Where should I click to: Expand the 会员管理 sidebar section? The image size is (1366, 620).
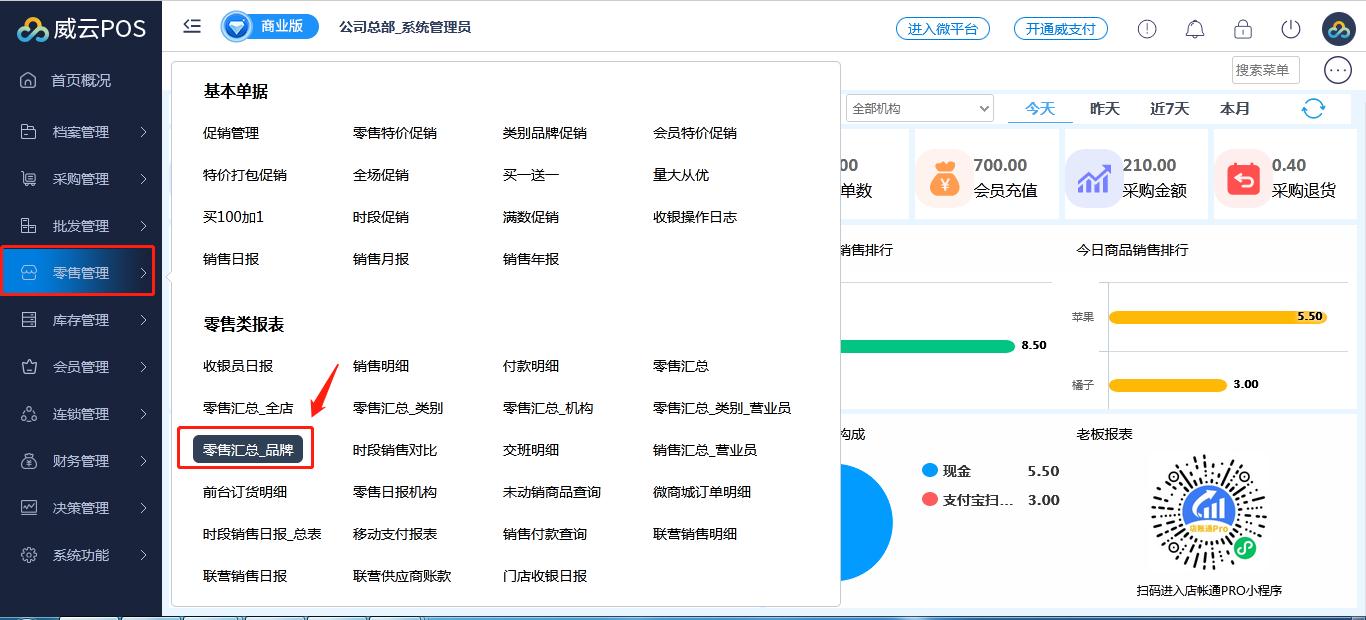(81, 367)
